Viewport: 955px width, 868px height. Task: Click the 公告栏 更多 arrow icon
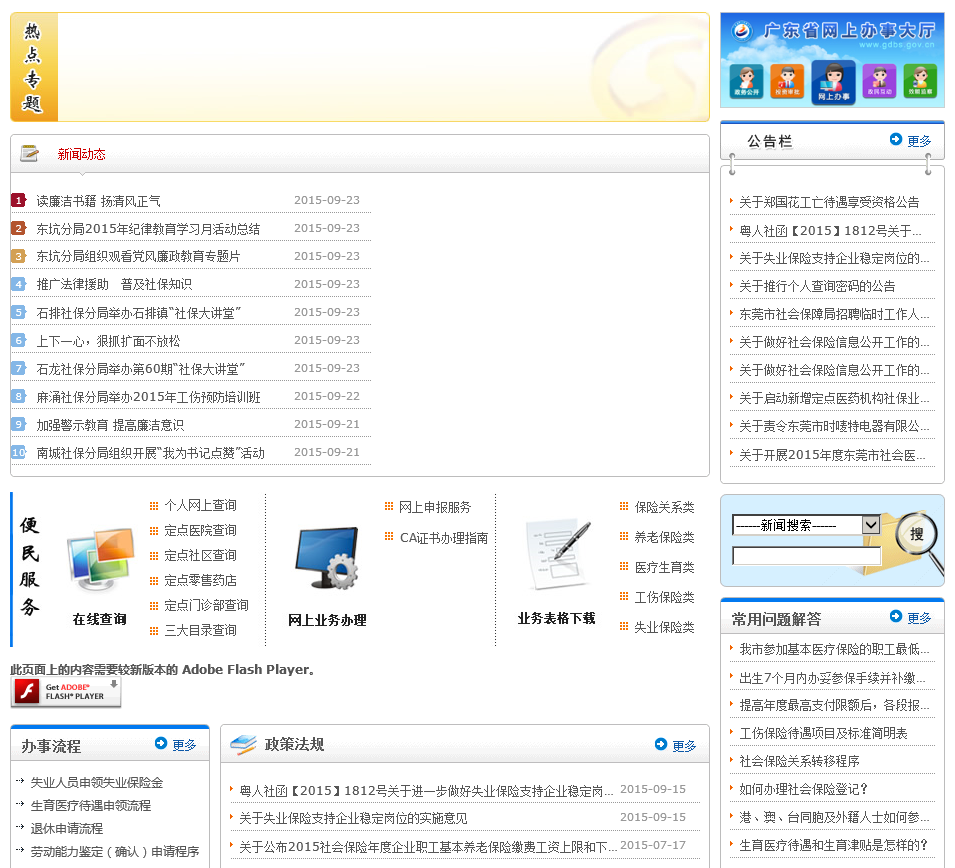(895, 139)
